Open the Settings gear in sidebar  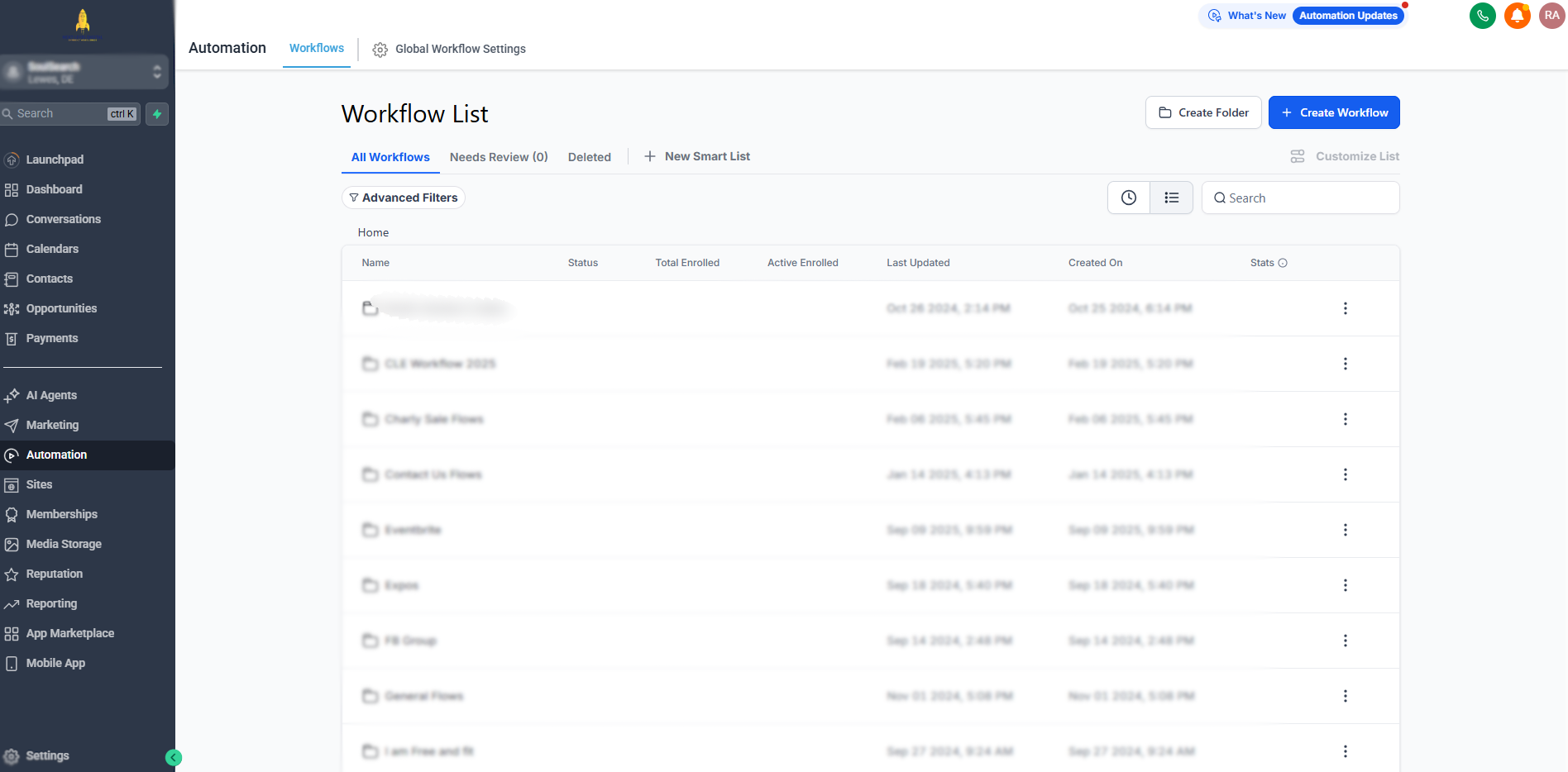[x=12, y=755]
